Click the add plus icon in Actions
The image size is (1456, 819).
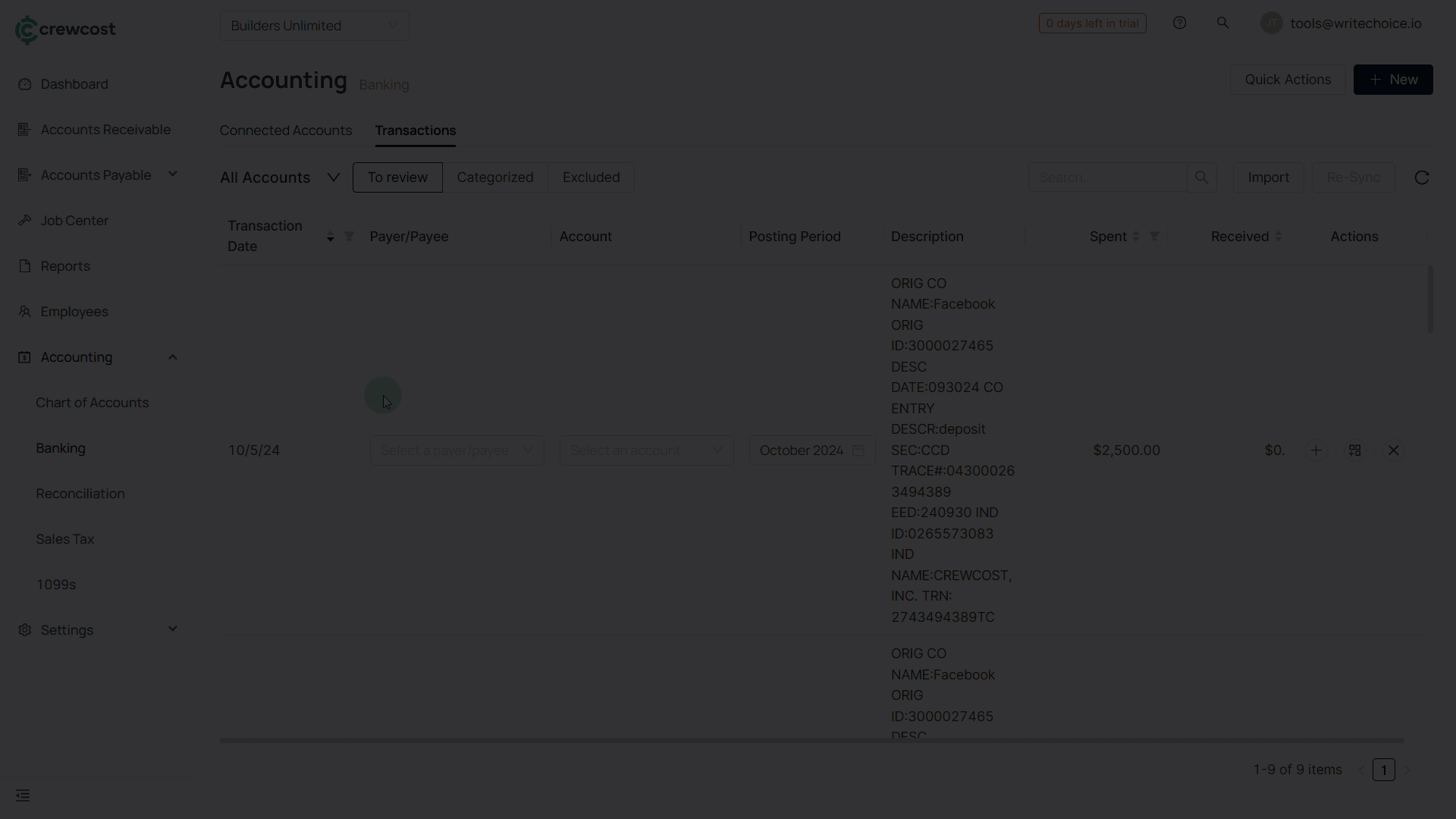point(1316,450)
